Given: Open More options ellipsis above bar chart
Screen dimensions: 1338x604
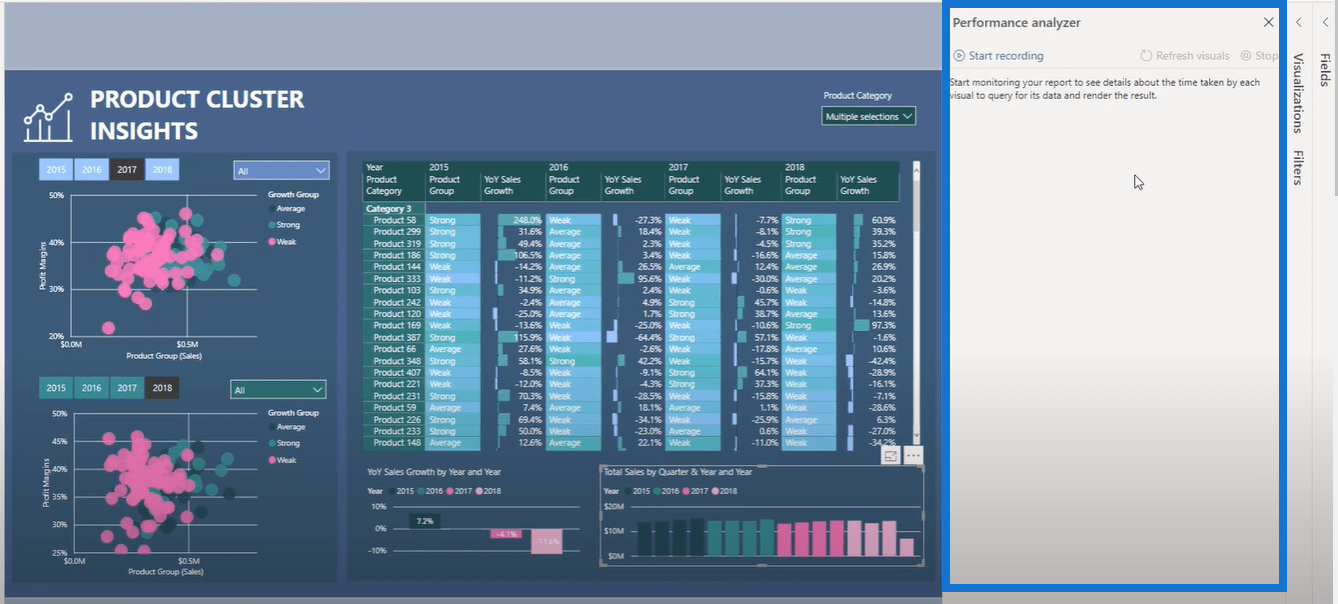Looking at the screenshot, I should pyautogui.click(x=913, y=455).
